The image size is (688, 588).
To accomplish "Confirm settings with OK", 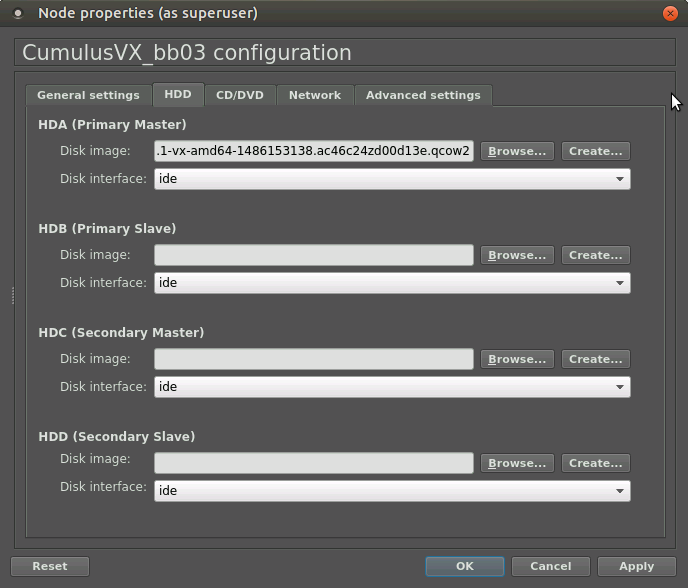I will (x=465, y=566).
